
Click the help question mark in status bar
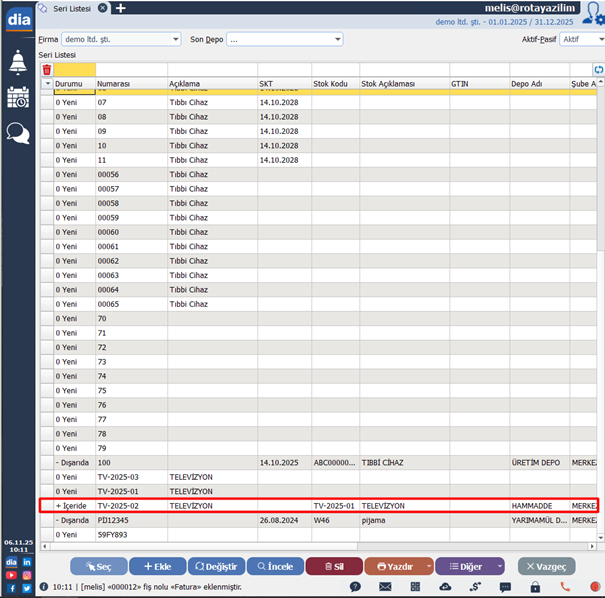pos(356,587)
